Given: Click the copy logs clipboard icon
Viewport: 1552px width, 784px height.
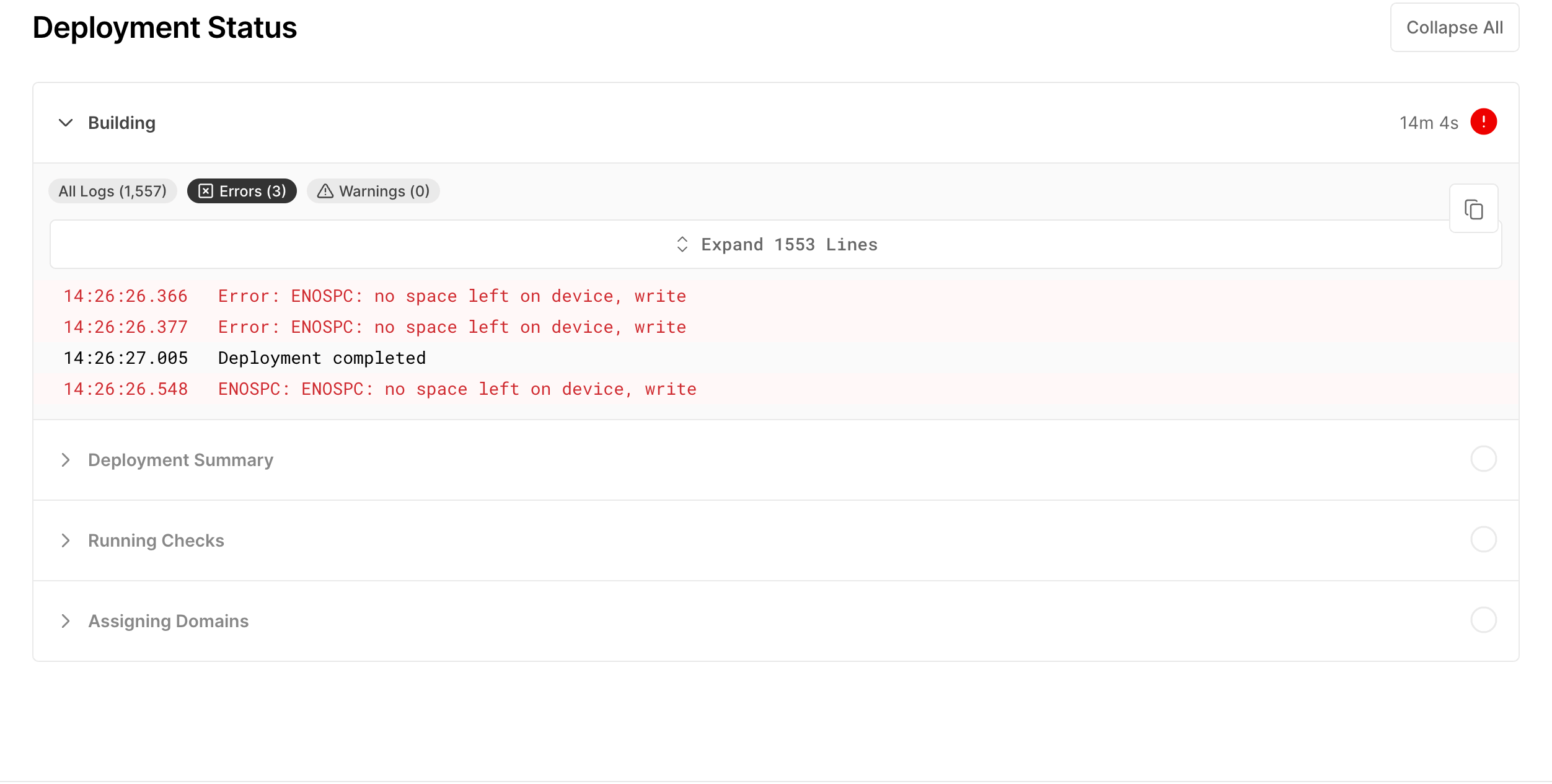Looking at the screenshot, I should pyautogui.click(x=1473, y=209).
